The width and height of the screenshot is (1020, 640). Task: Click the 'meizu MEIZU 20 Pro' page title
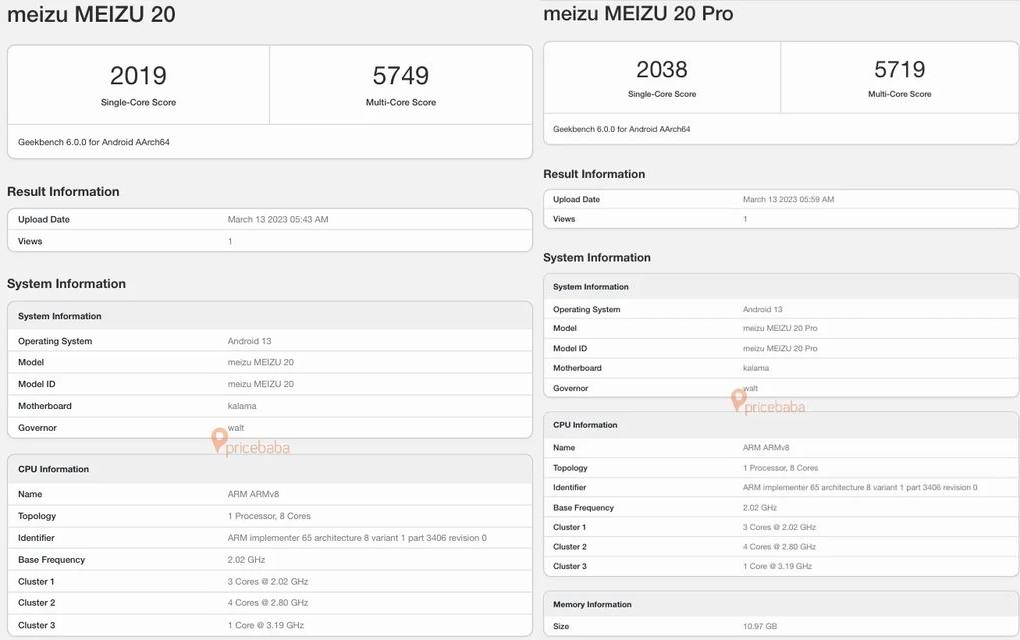coord(638,14)
